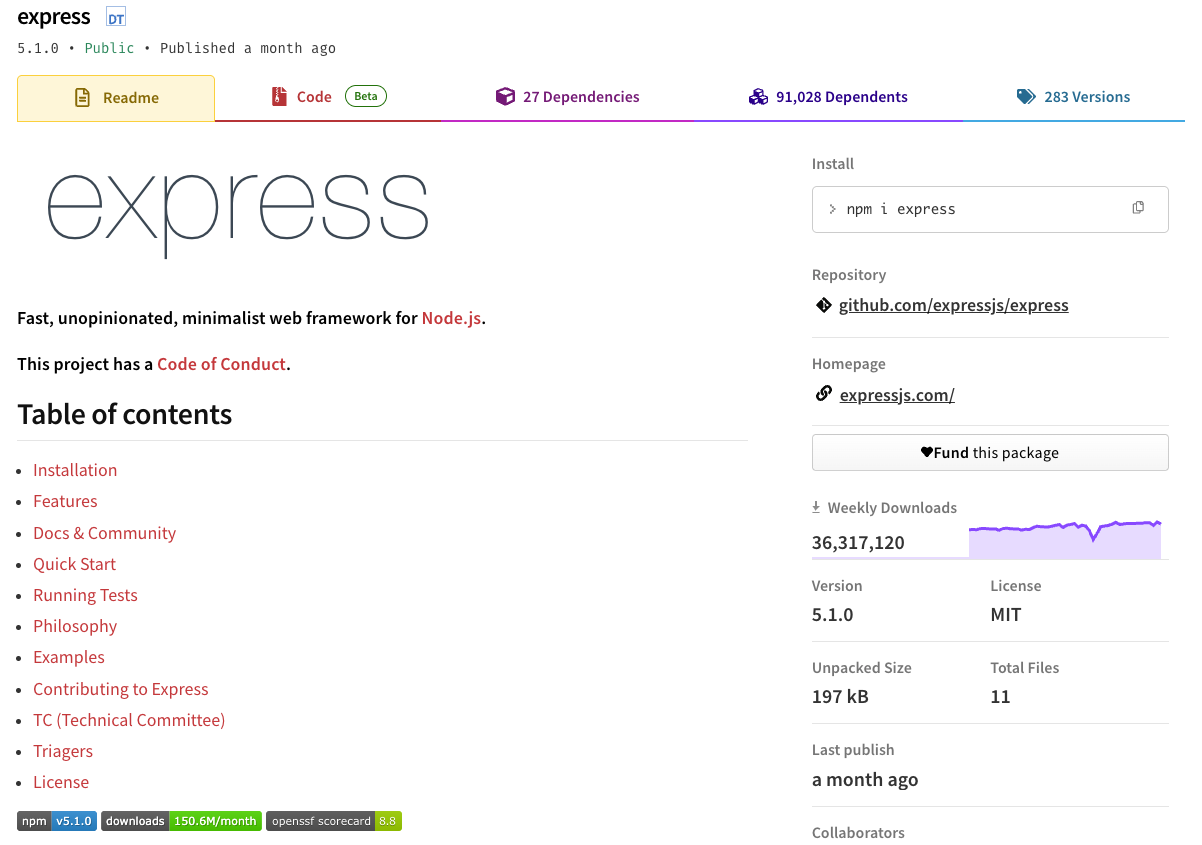
Task: Select the npm i express command text
Action: [x=901, y=209]
